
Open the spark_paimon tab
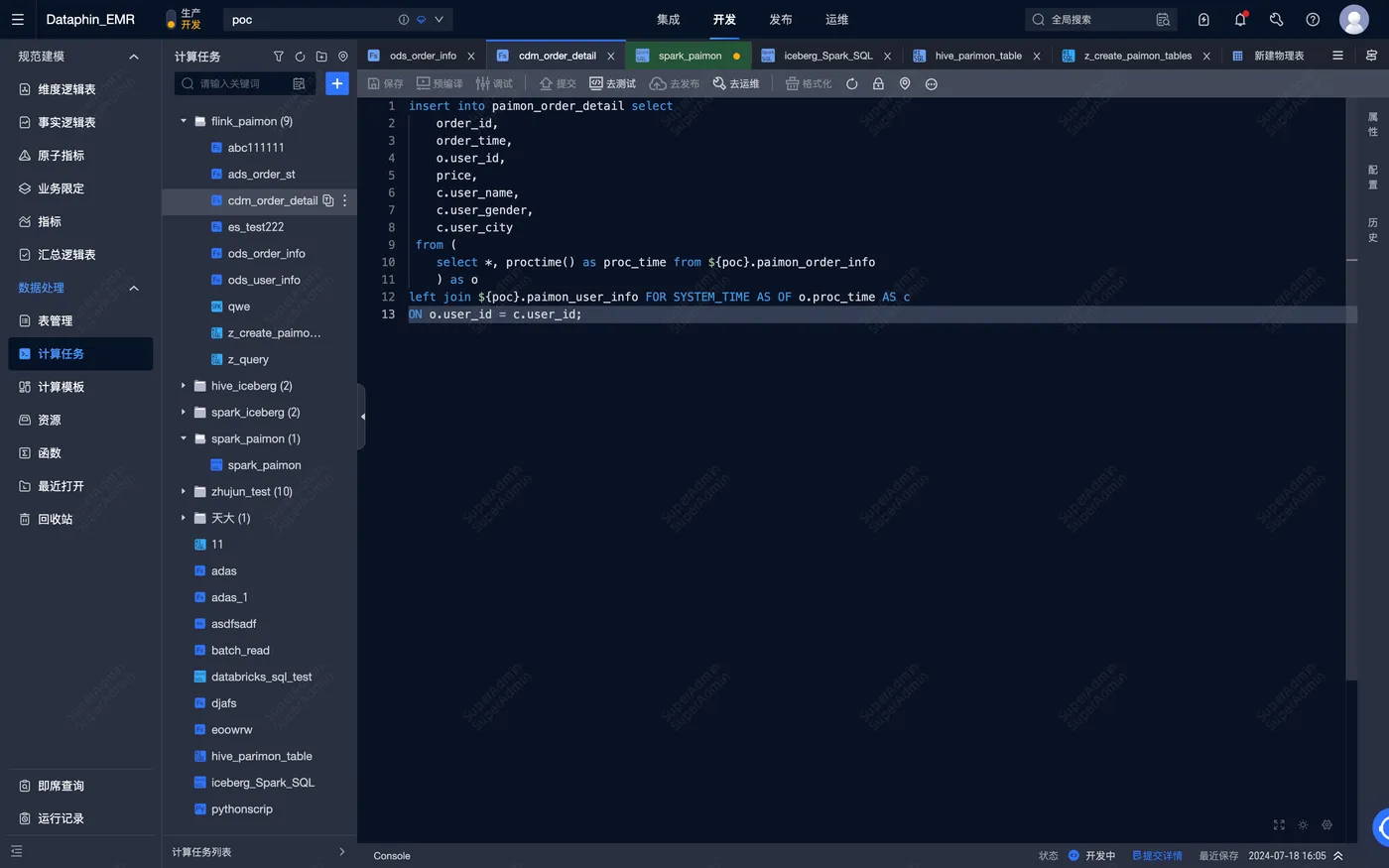click(690, 56)
